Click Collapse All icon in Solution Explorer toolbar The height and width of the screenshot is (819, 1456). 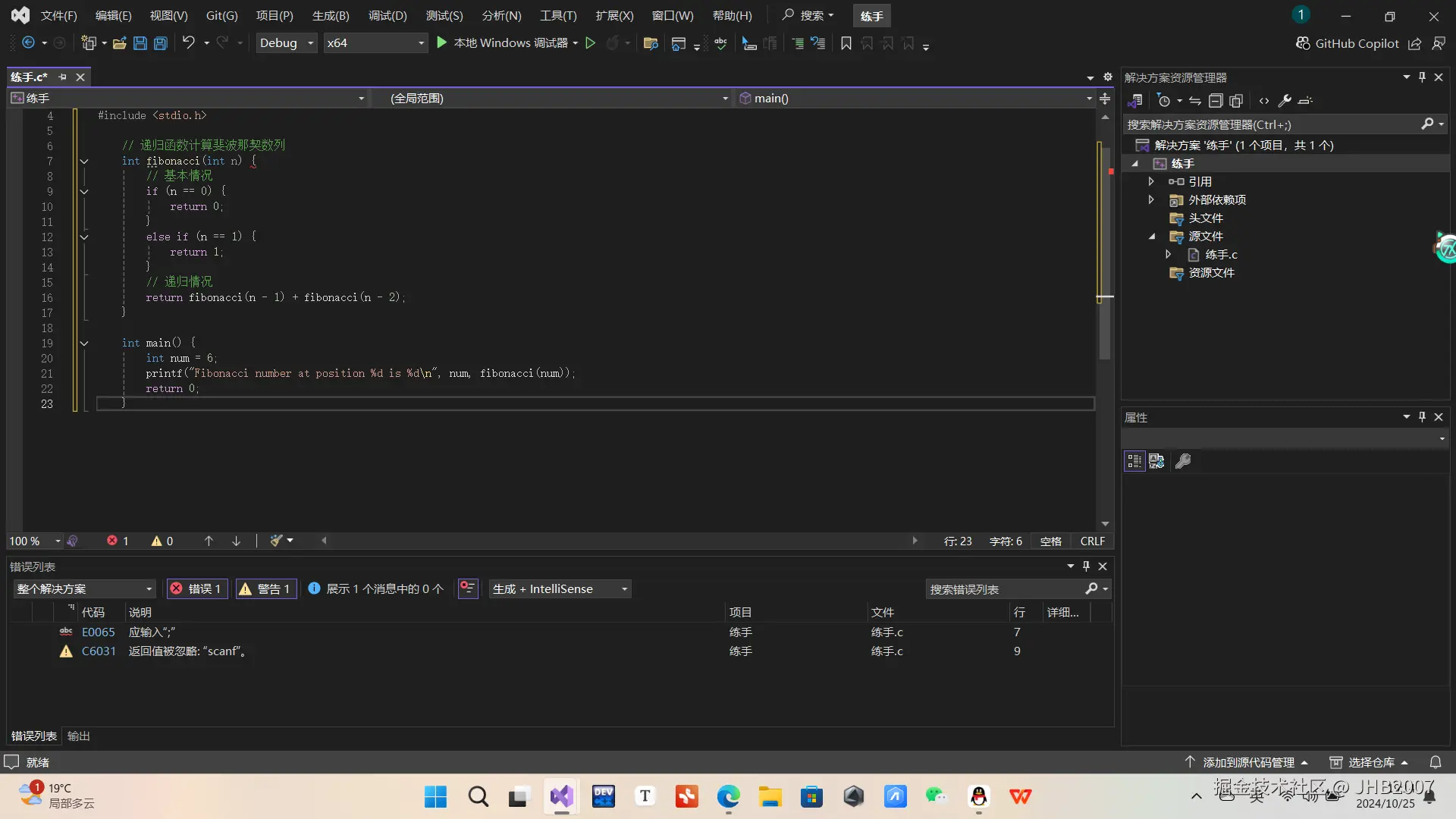click(x=1215, y=101)
